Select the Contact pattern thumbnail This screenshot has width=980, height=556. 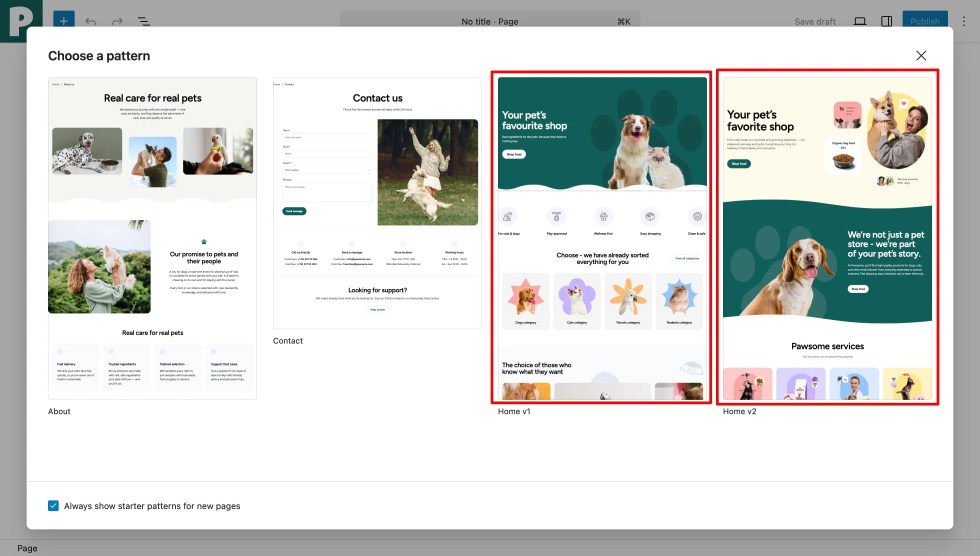click(378, 203)
